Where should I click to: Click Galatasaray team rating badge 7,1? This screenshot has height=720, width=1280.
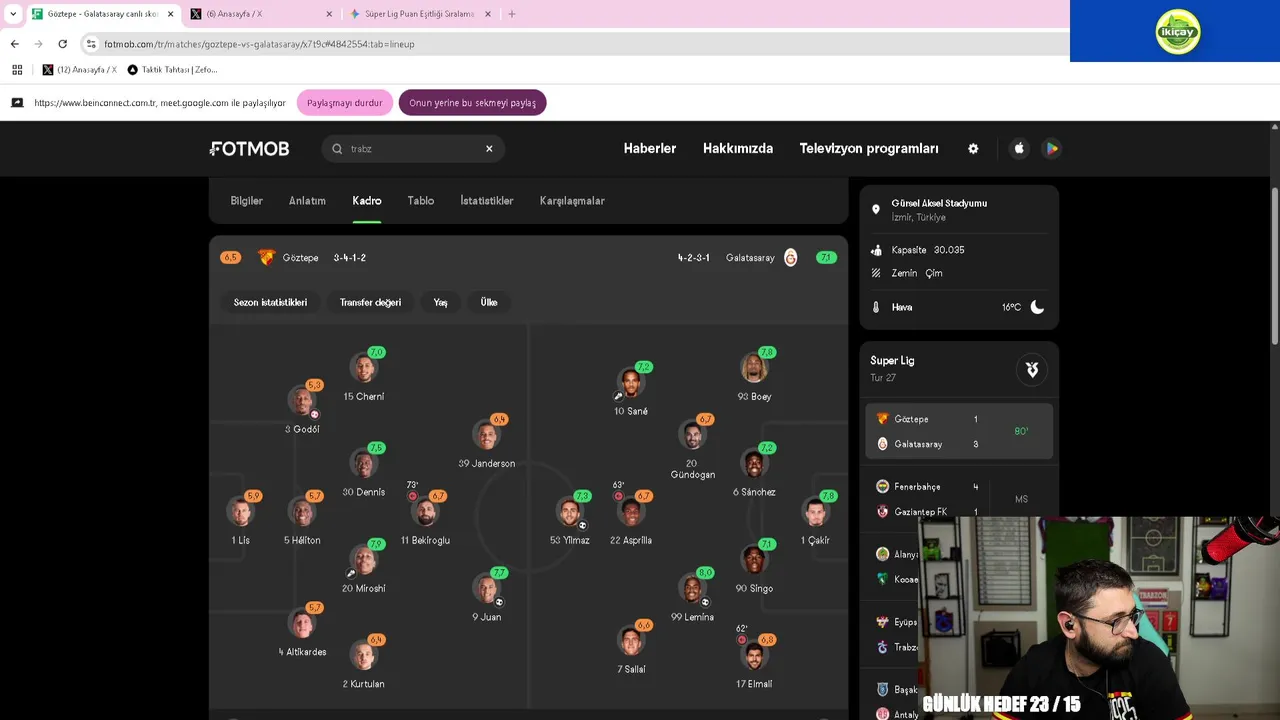(x=826, y=258)
